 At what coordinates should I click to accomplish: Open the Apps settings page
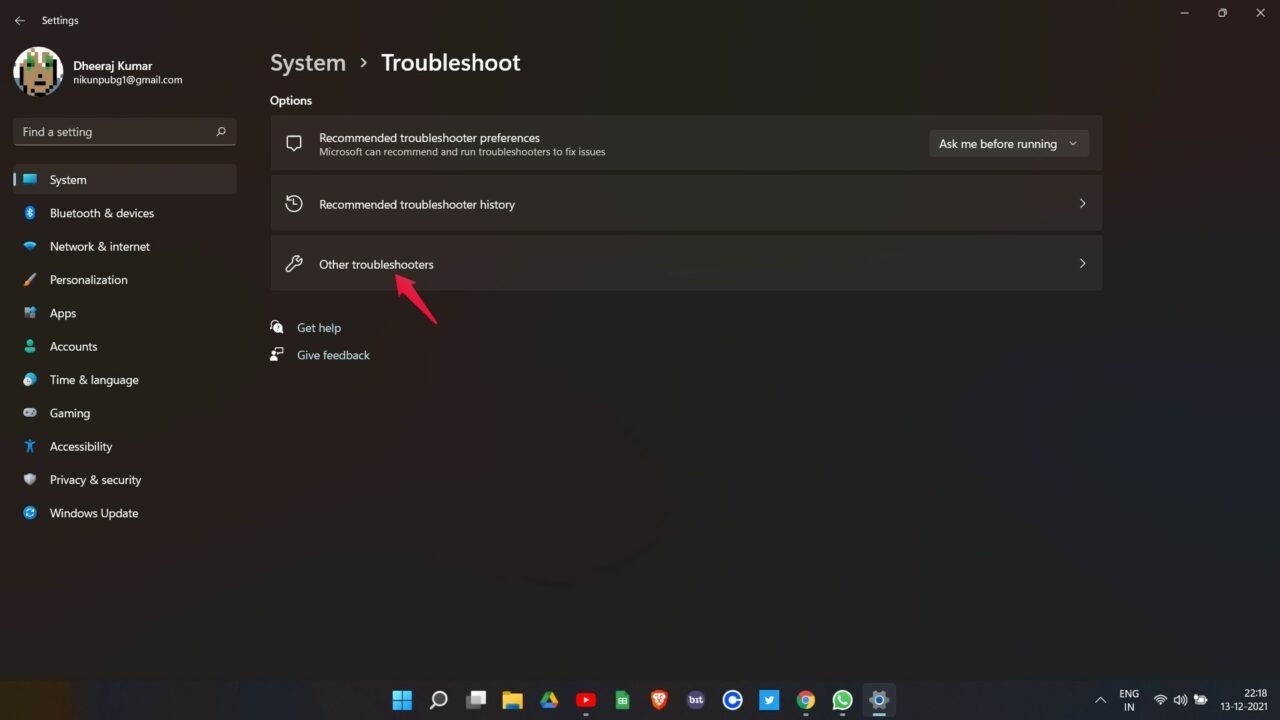coord(125,313)
